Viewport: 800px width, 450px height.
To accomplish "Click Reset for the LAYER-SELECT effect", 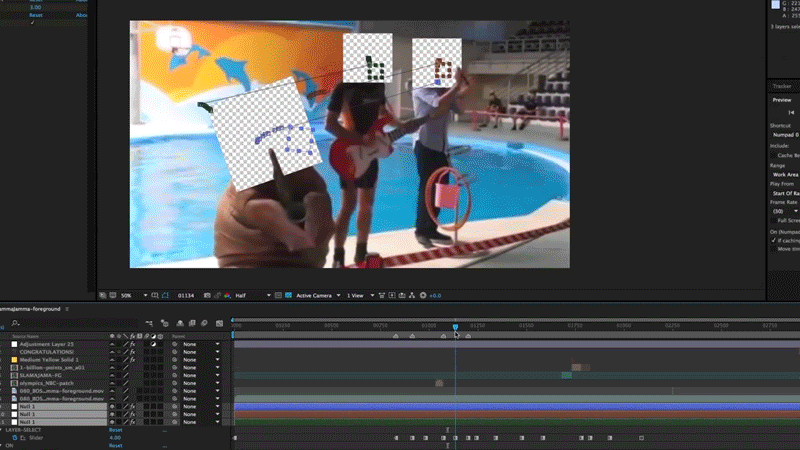I will click(x=115, y=430).
